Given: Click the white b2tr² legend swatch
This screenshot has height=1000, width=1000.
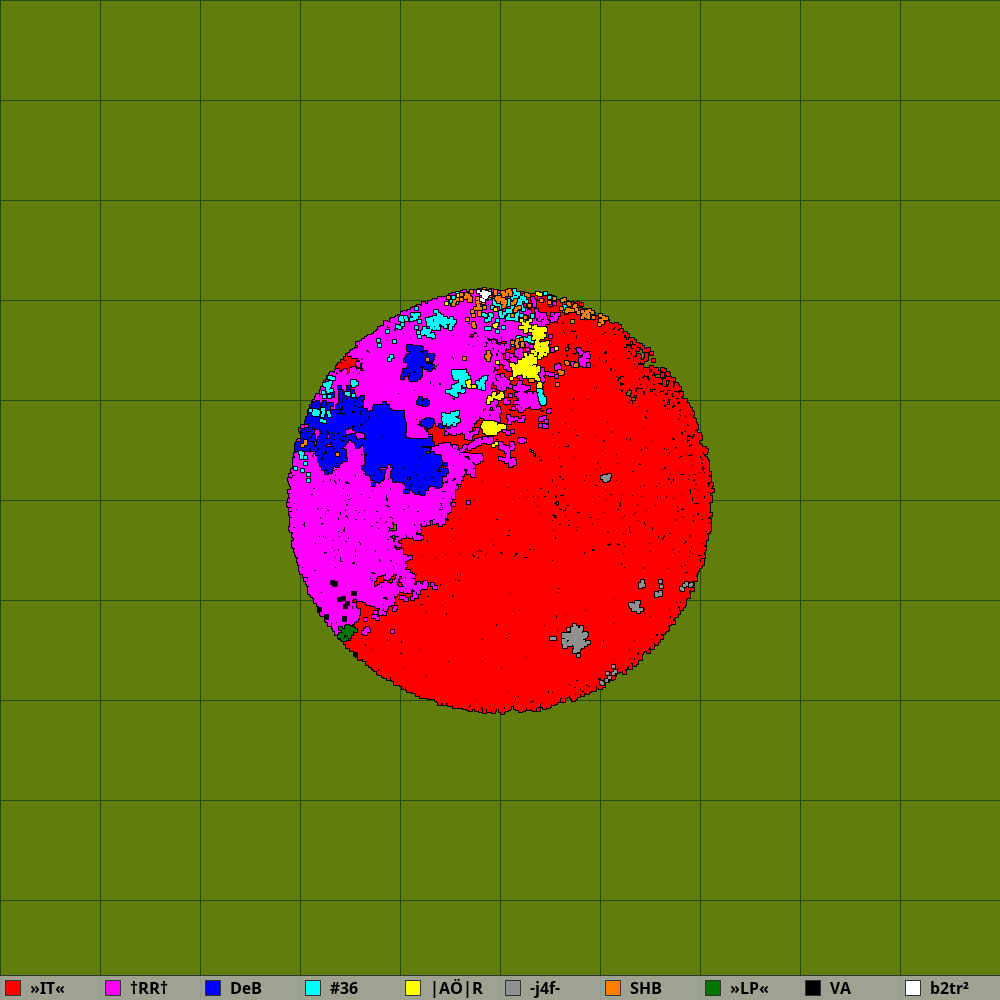Looking at the screenshot, I should click(x=913, y=988).
